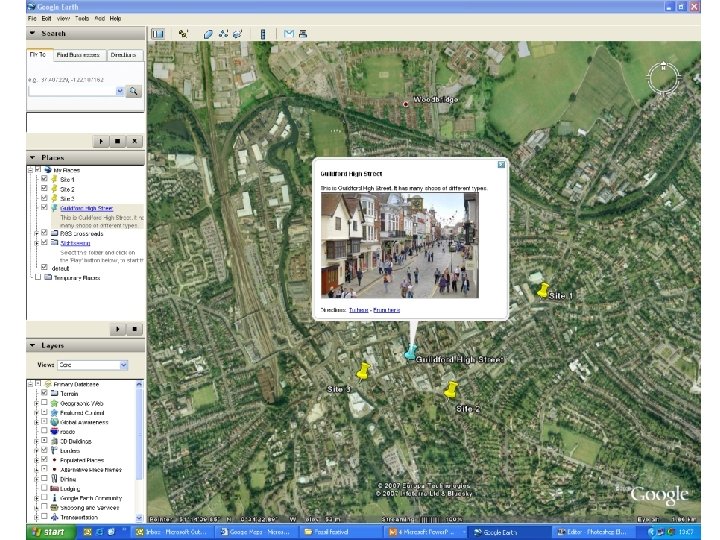The width and height of the screenshot is (720, 540).
Task: Toggle the Terrain layer checkbox
Action: click(x=43, y=394)
